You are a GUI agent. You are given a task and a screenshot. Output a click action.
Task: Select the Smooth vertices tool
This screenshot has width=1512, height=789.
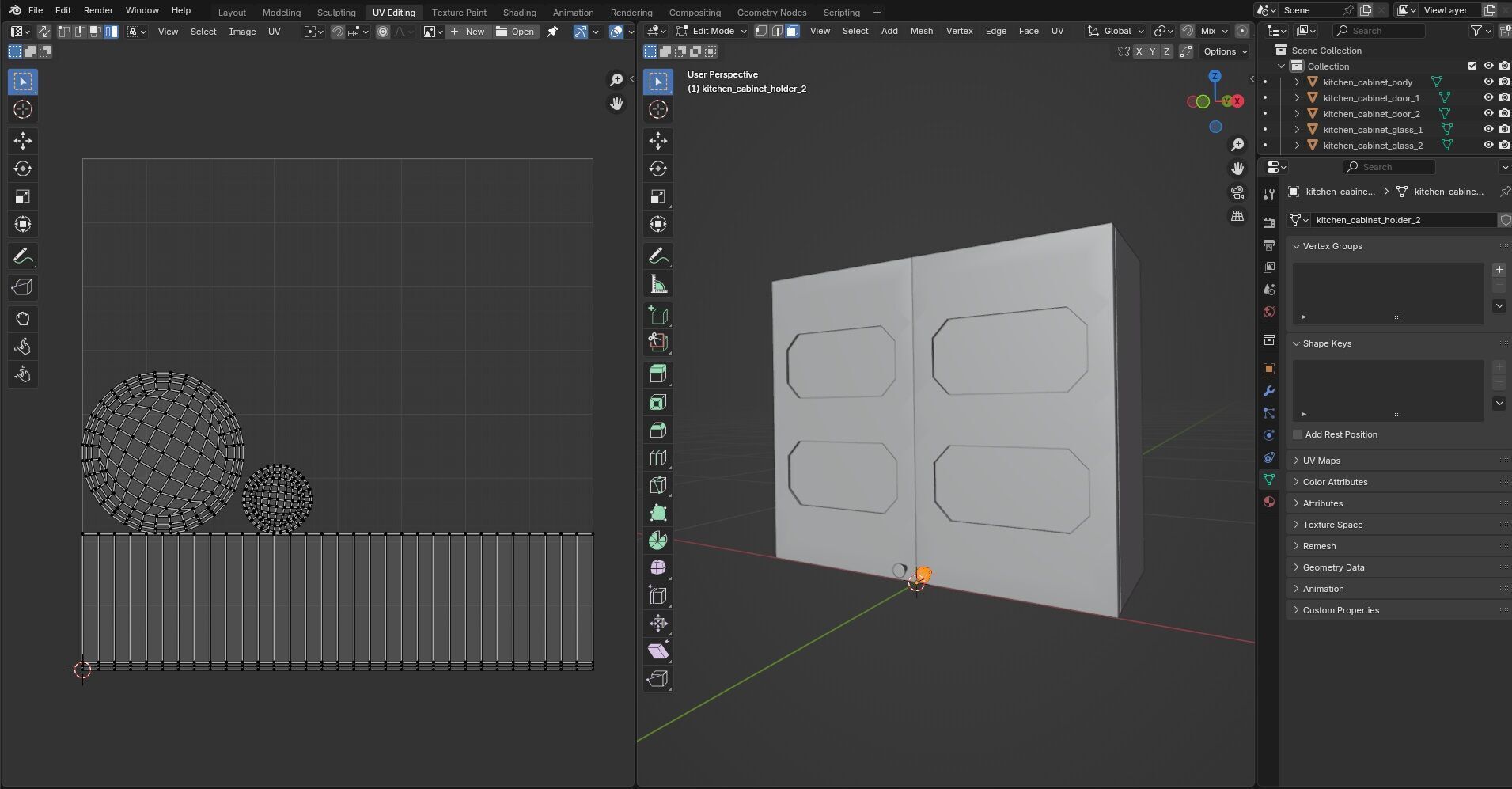(658, 568)
